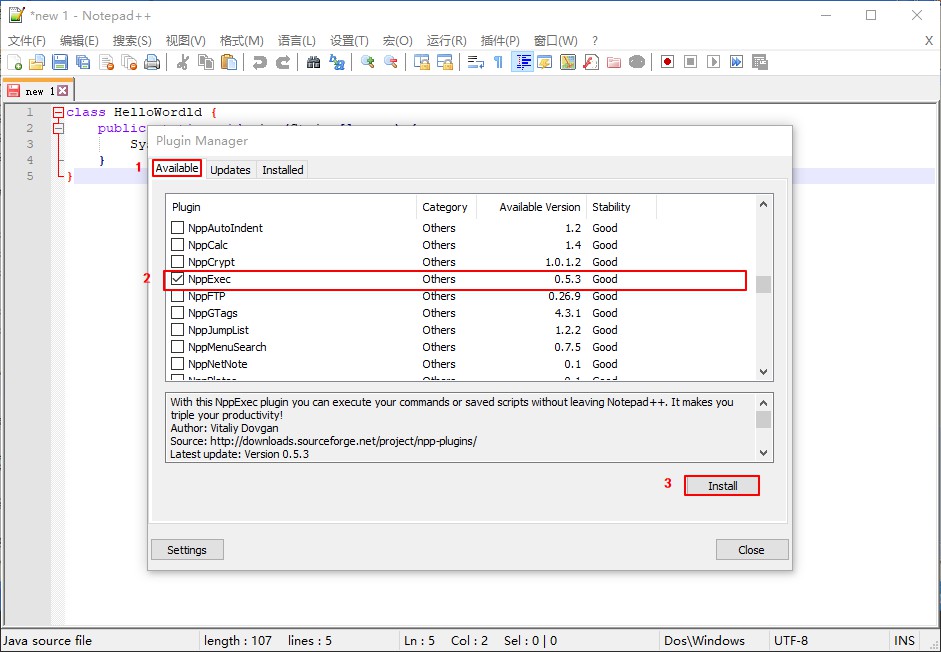This screenshot has width=941, height=652.
Task: Select the Available tab
Action: (176, 168)
